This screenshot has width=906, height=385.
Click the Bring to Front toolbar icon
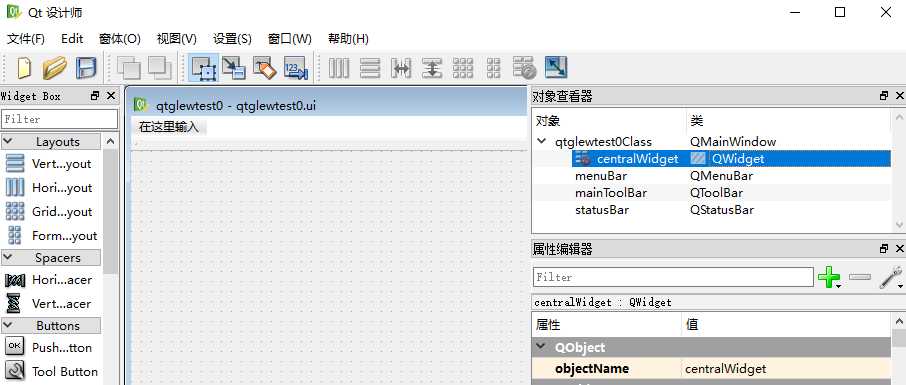click(159, 68)
